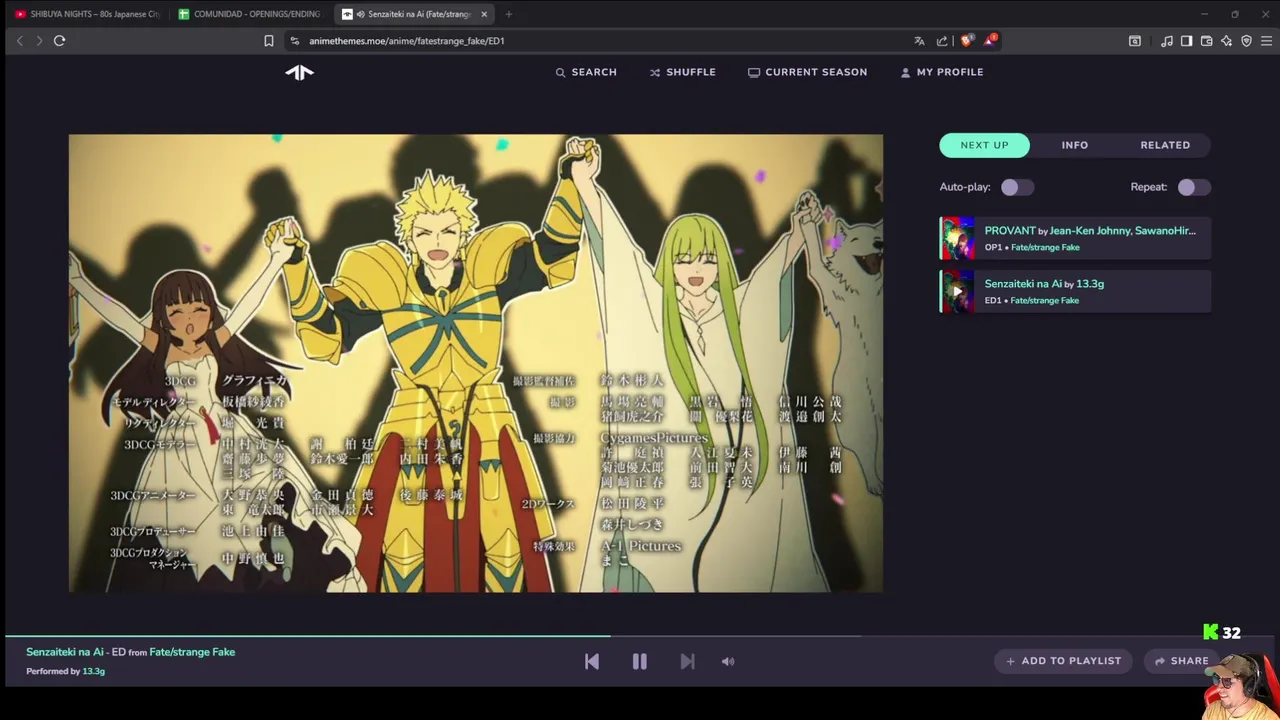Seek using the playback progress bar
This screenshot has height=720, width=1280.
pyautogui.click(x=640, y=635)
